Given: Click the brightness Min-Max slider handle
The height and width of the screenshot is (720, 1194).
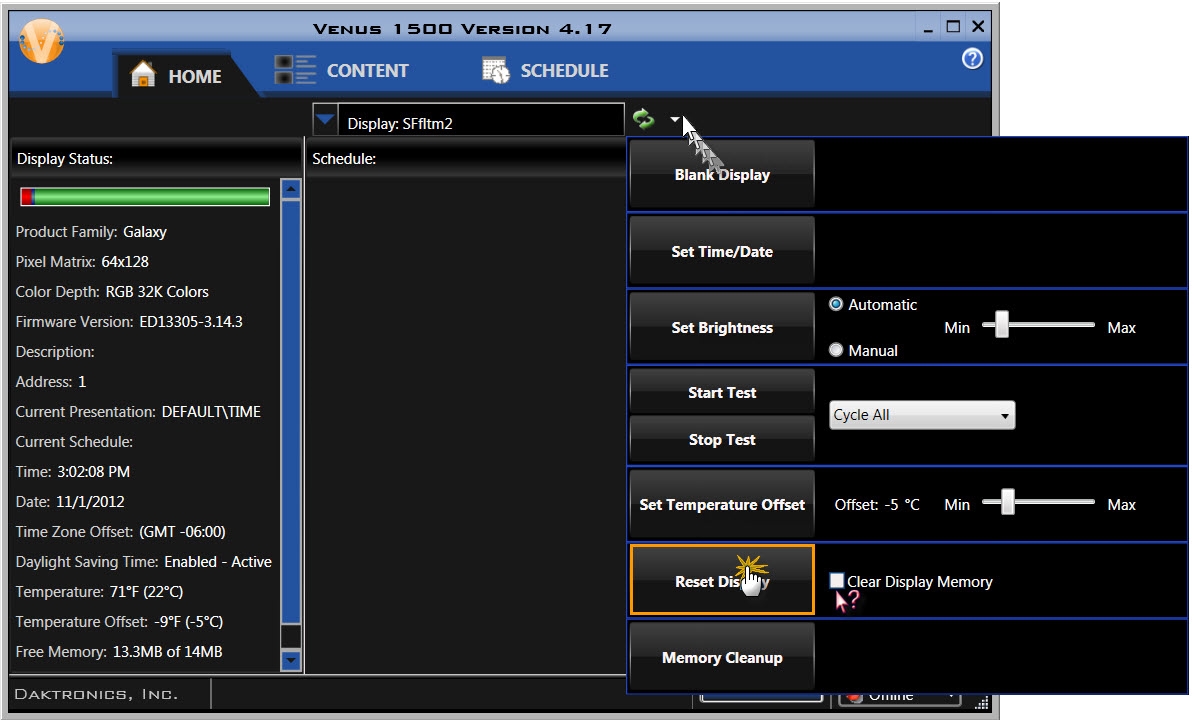Looking at the screenshot, I should (1000, 325).
